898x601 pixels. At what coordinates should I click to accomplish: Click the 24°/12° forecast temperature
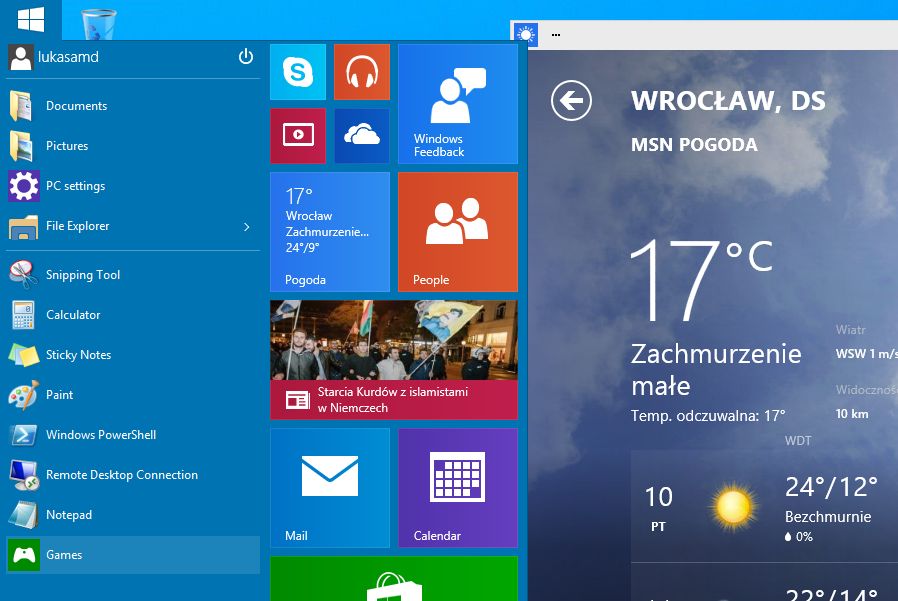[831, 487]
